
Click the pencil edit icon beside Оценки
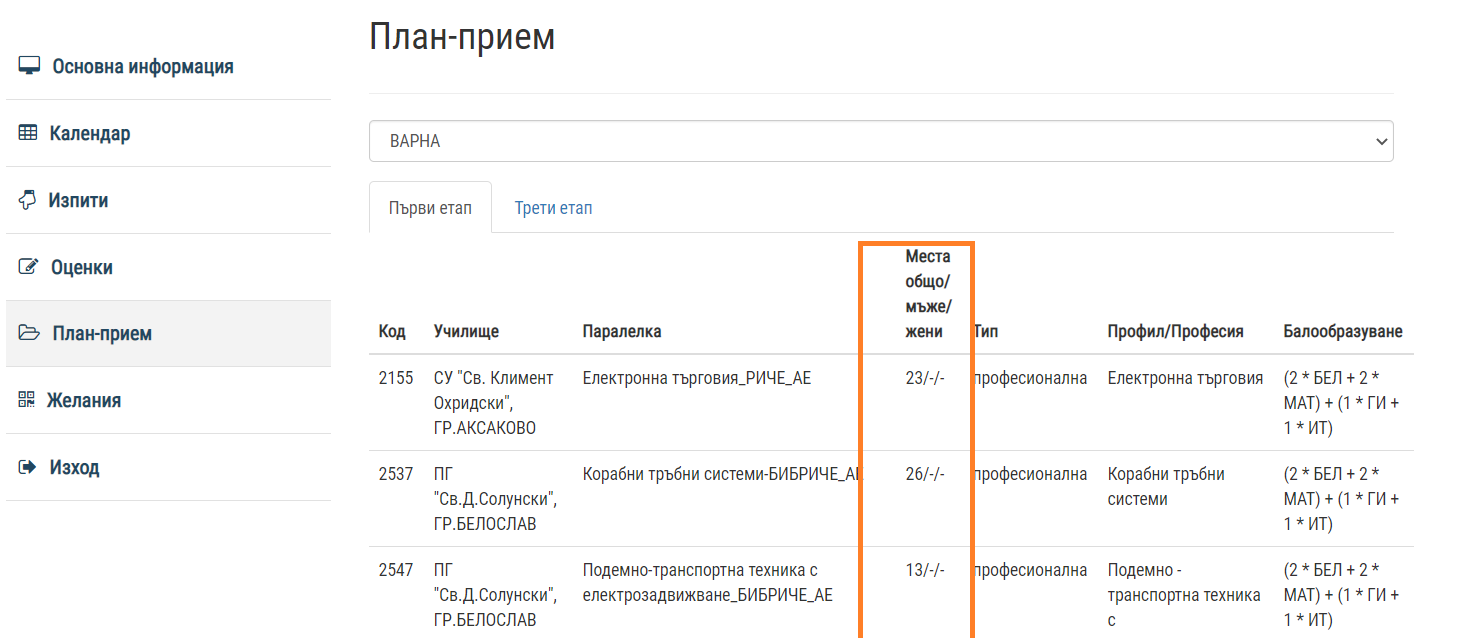coord(29,267)
